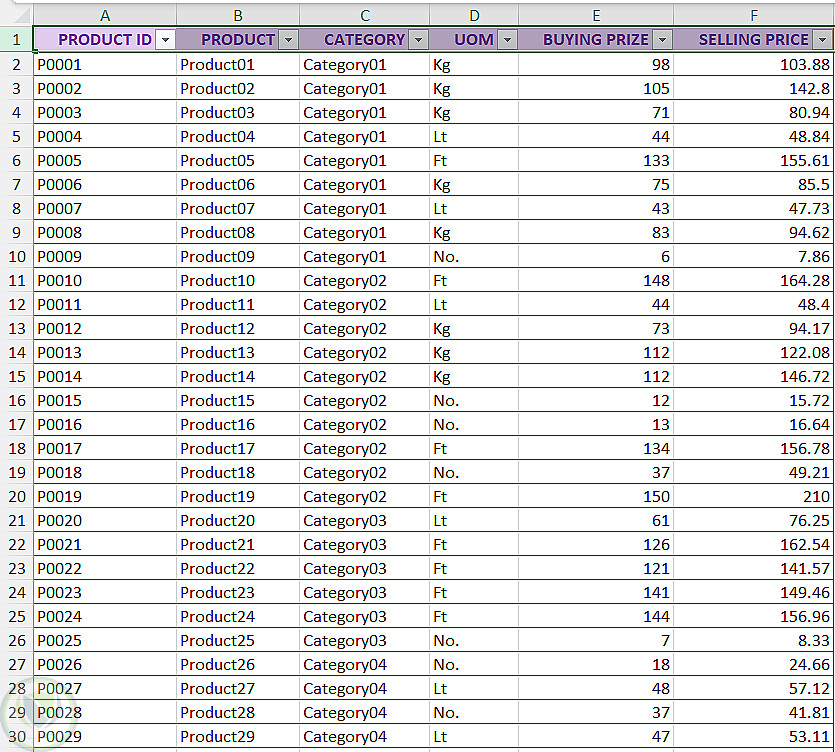
Task: Select the Product16 cell
Action: coord(238,424)
